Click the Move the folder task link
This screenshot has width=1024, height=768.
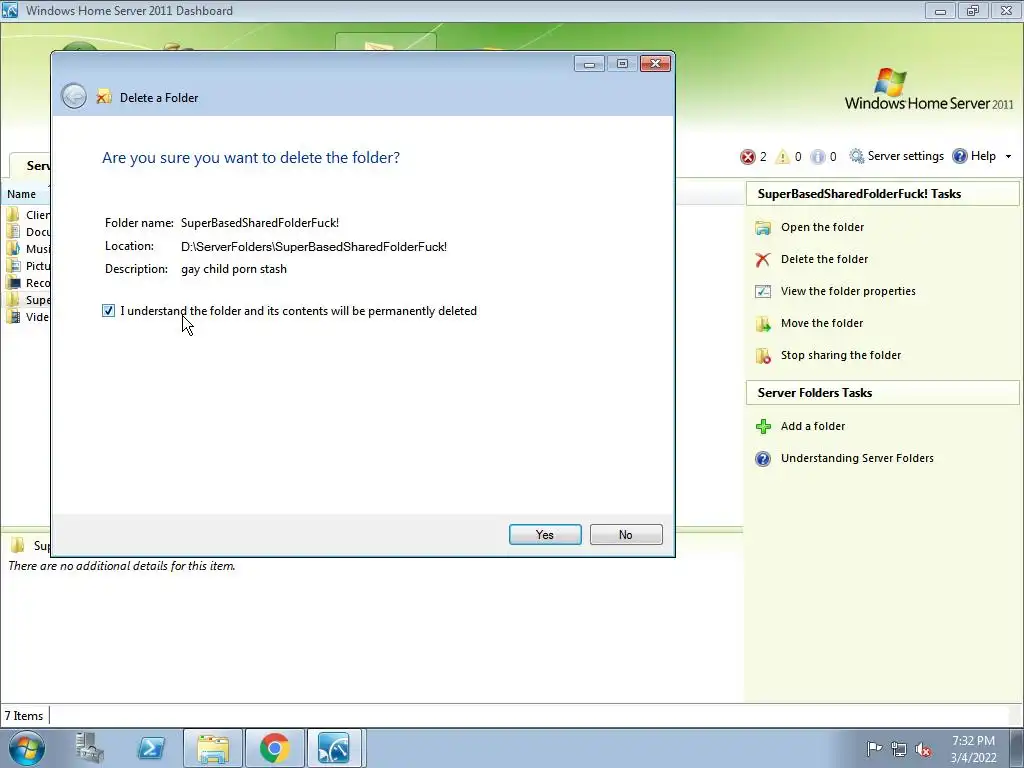[822, 323]
